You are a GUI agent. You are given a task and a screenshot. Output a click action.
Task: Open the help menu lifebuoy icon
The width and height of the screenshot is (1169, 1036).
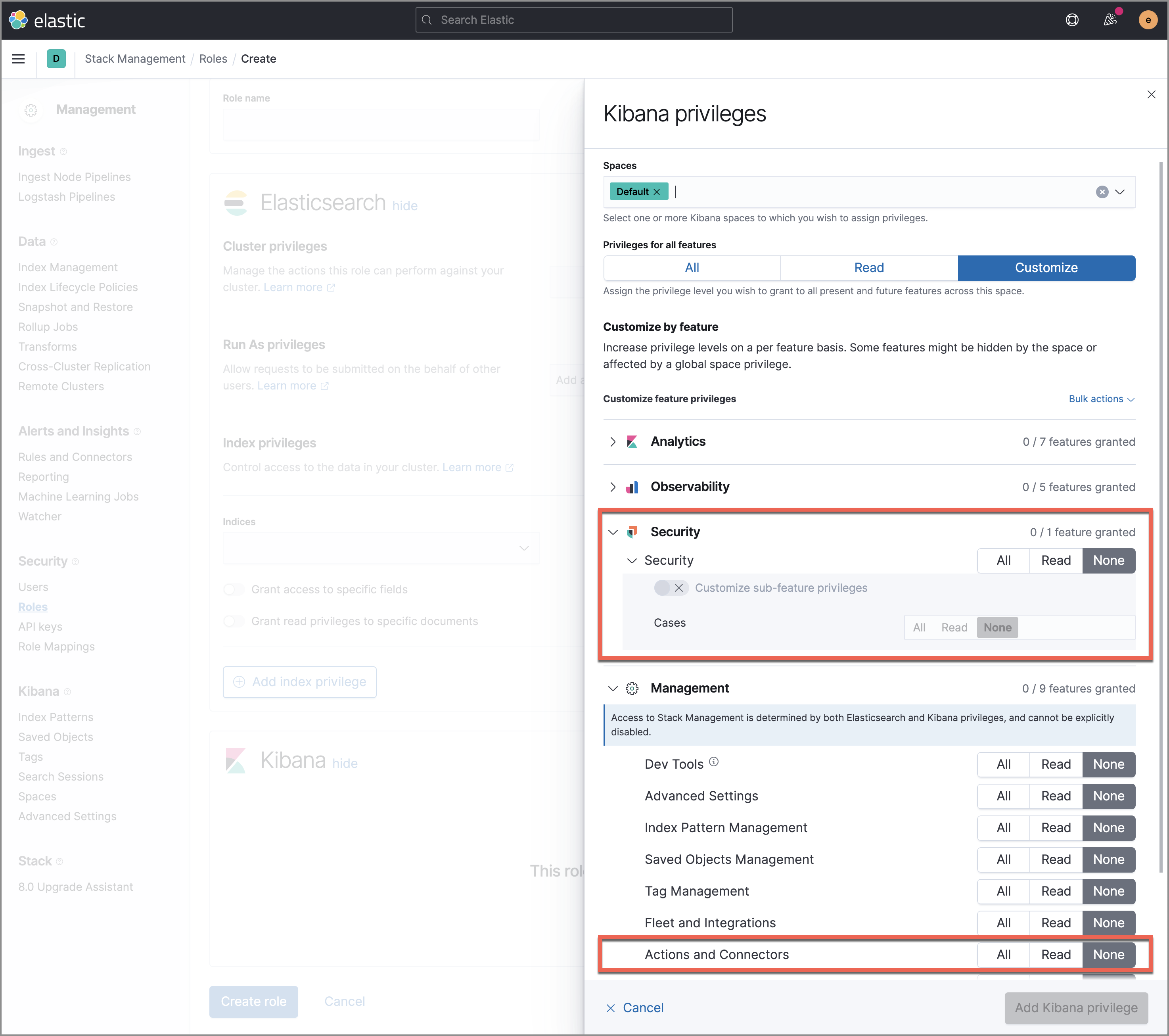click(x=1072, y=20)
